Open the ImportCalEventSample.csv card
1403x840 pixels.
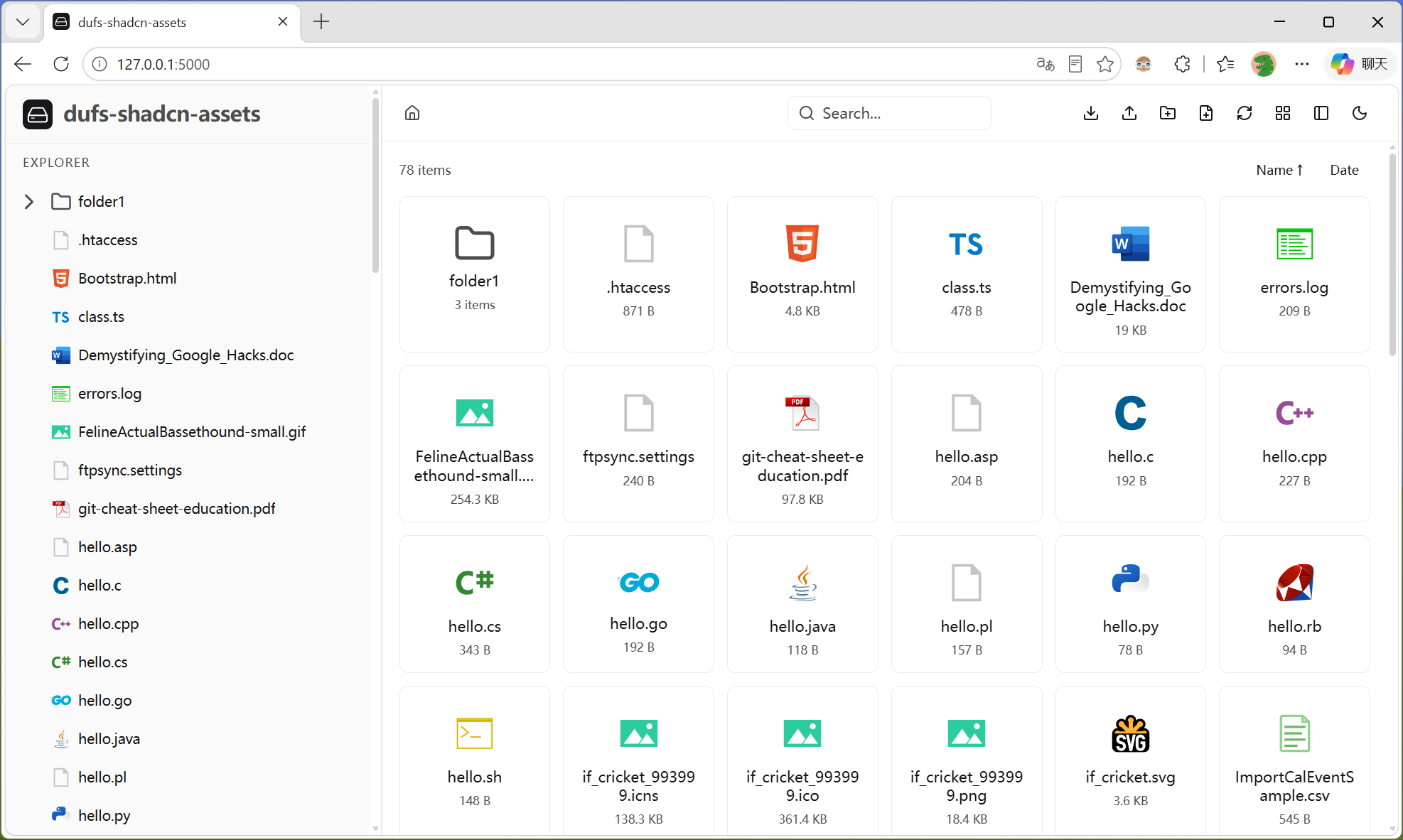click(x=1294, y=760)
